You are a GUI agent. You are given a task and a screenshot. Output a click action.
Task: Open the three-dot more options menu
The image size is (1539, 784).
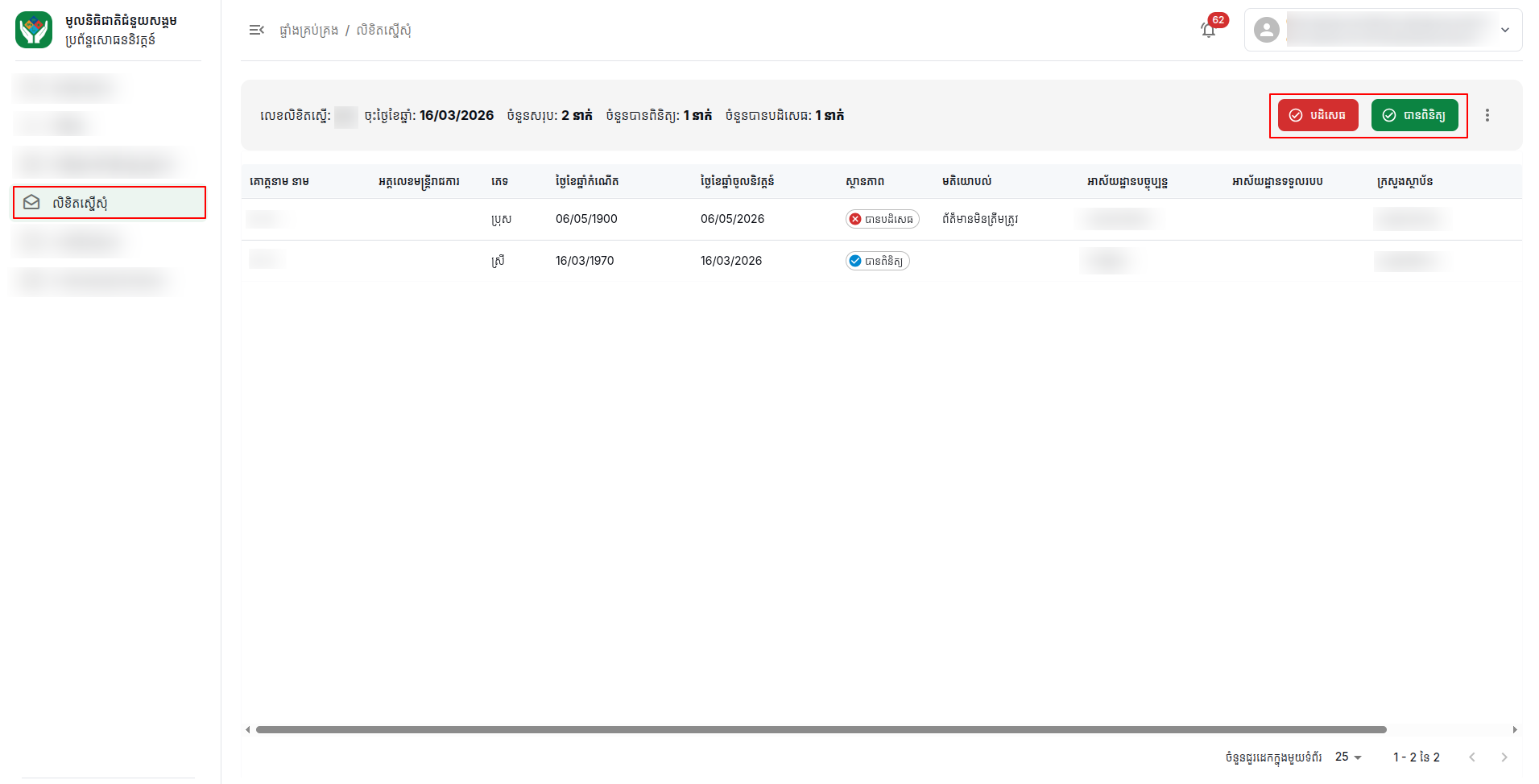point(1487,115)
